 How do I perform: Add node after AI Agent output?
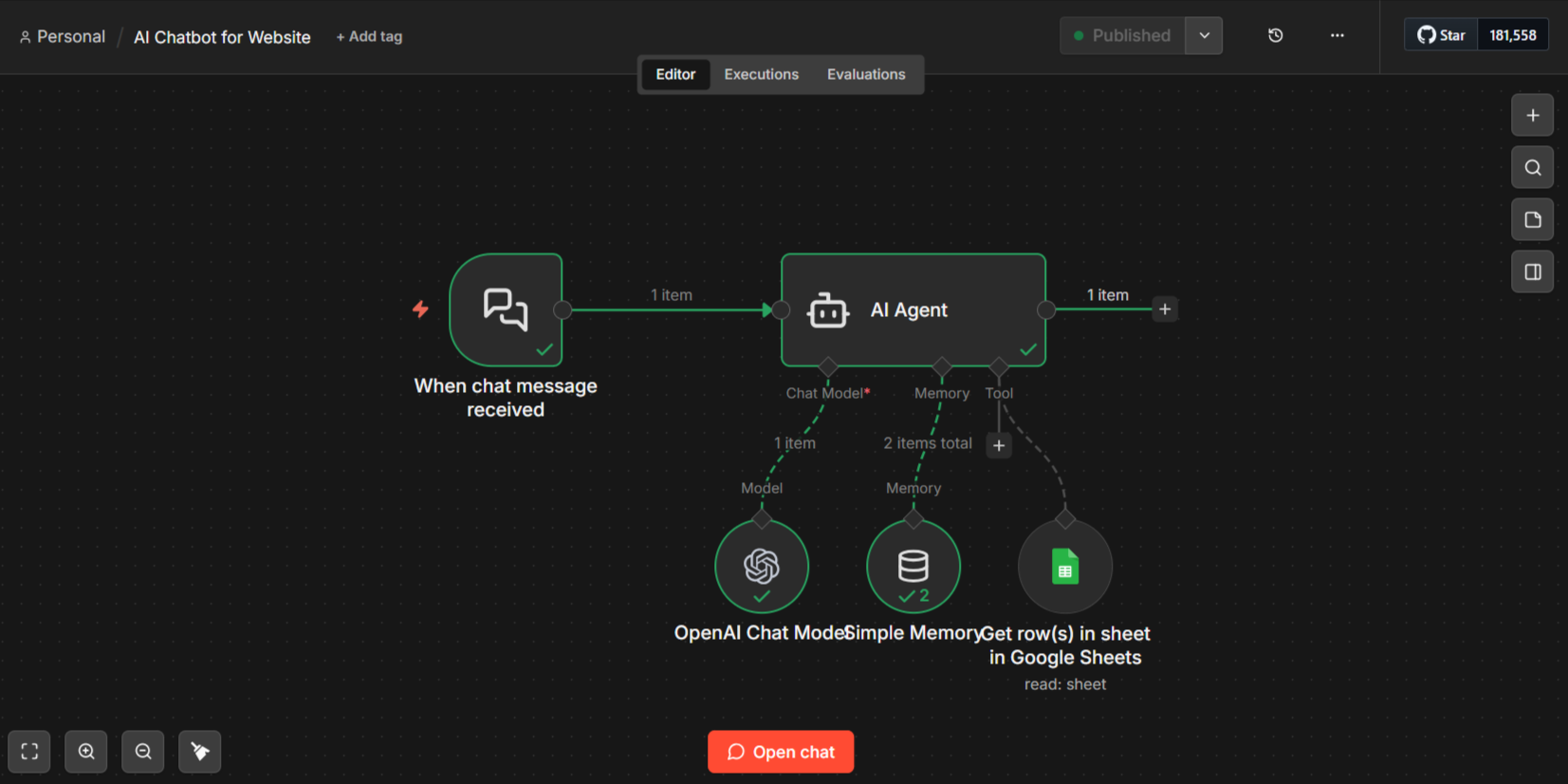(1165, 309)
